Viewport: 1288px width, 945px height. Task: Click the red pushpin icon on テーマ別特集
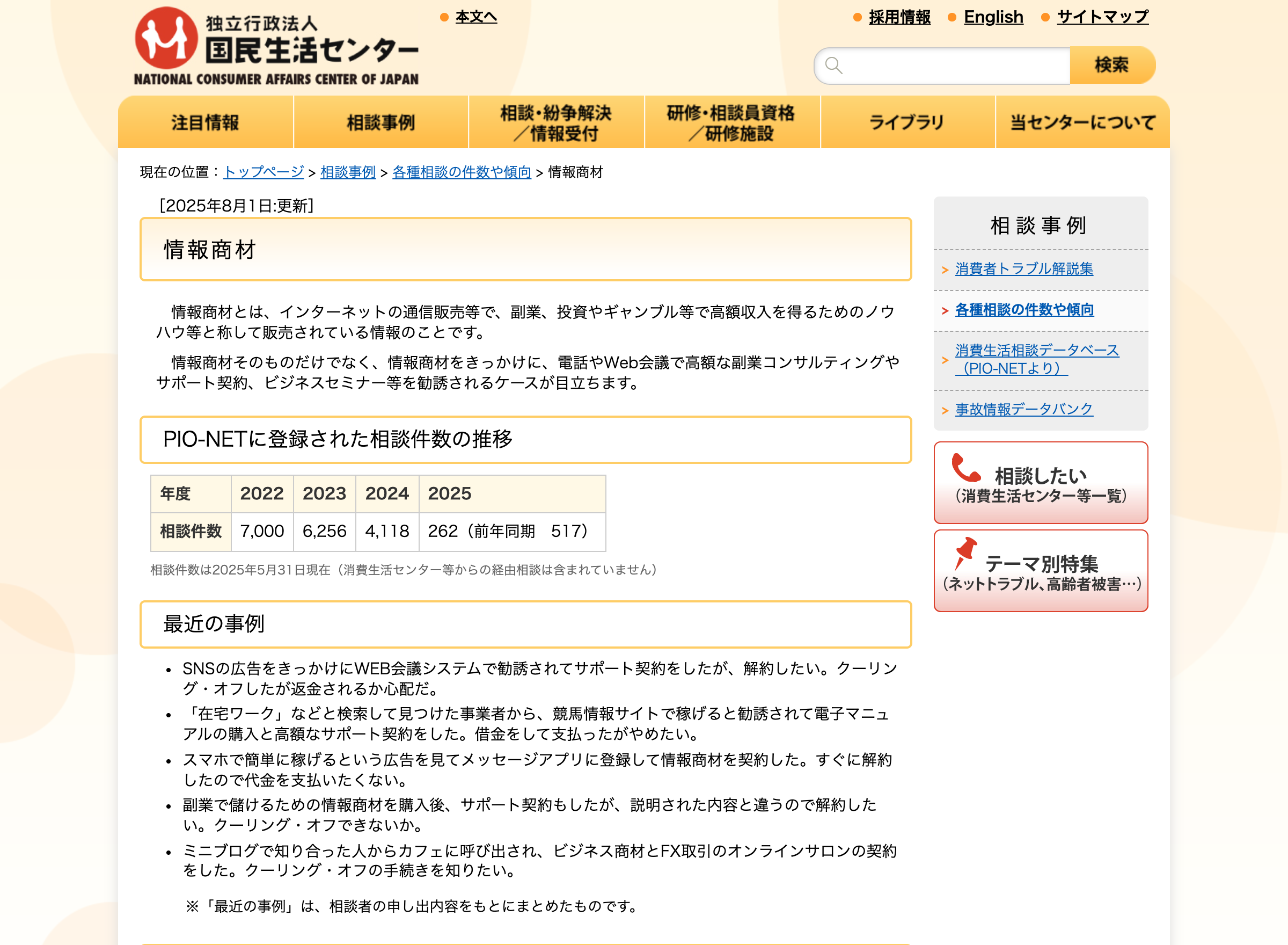[x=965, y=553]
